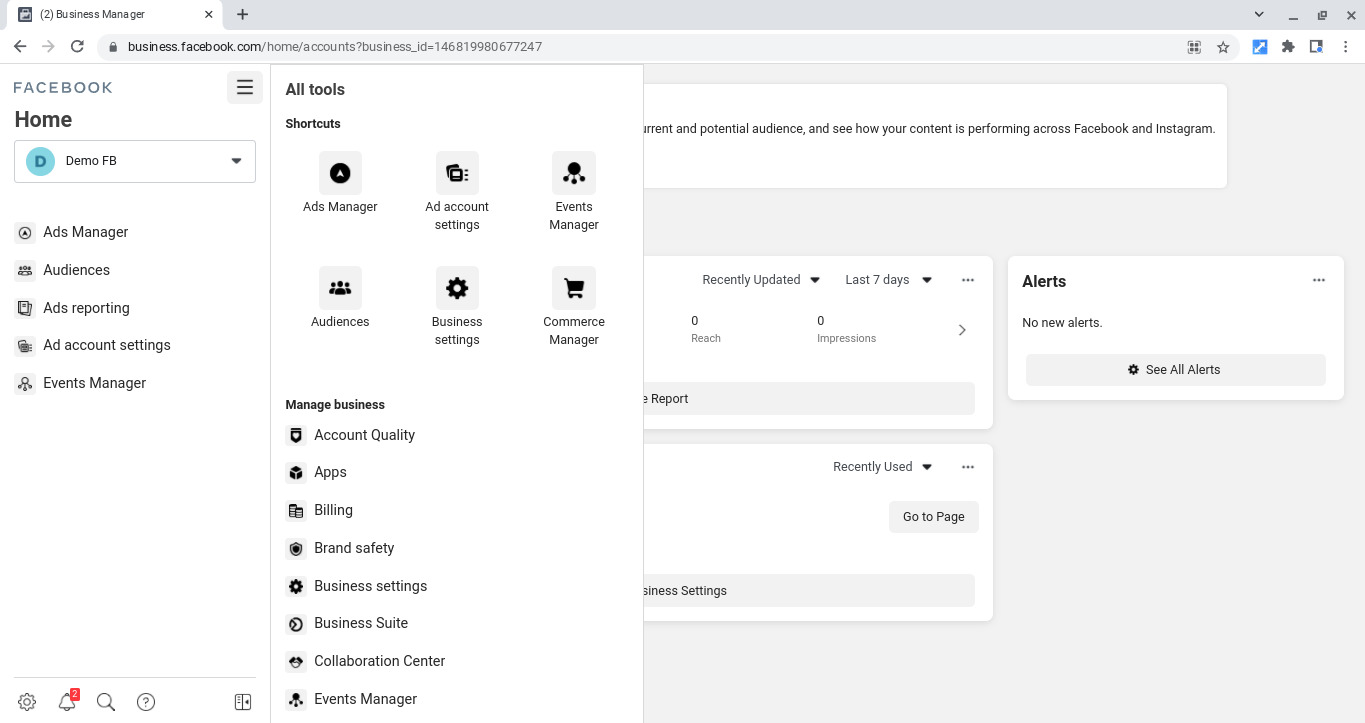Open Chrome three-dot menu
This screenshot has width=1365, height=723.
tap(1346, 47)
